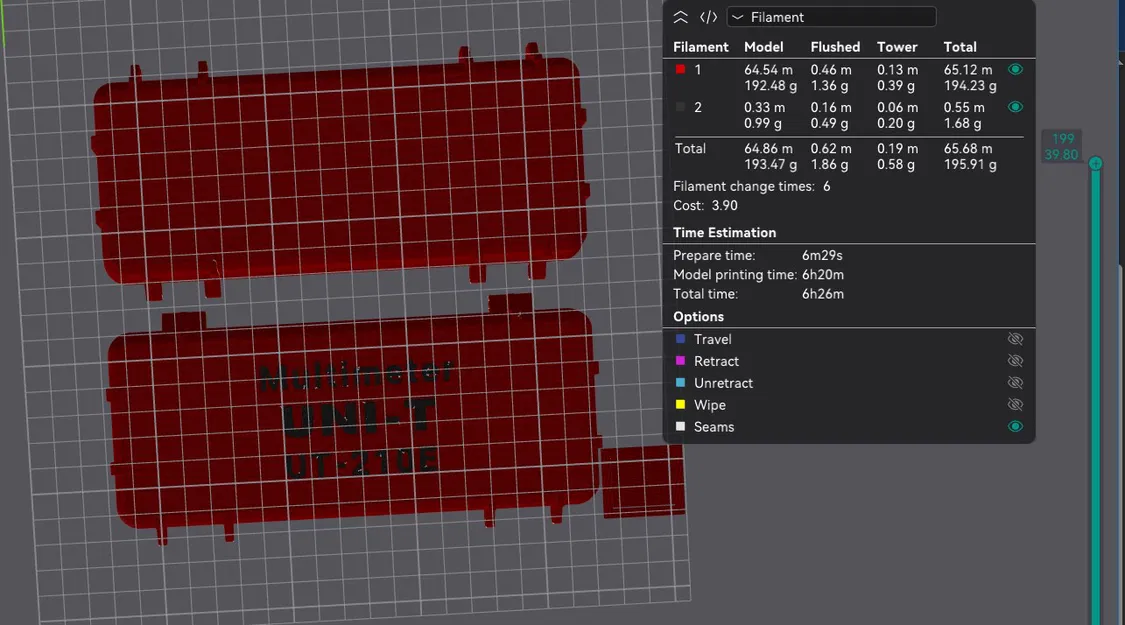Open the Filament view type dropdown

click(832, 17)
